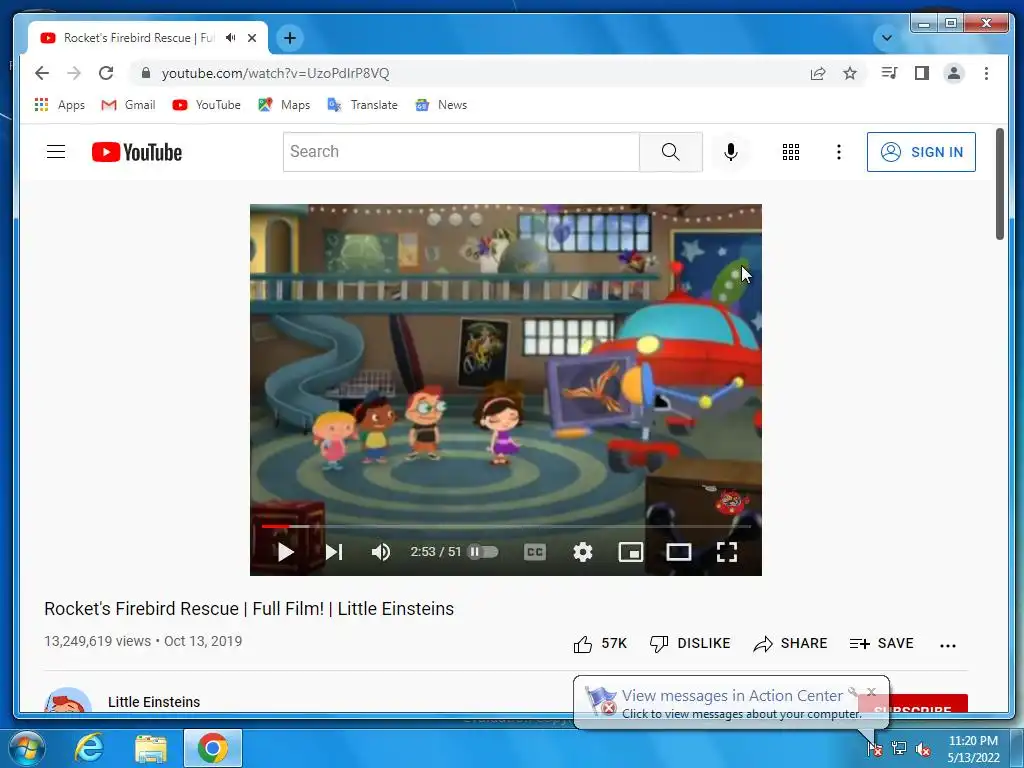Image resolution: width=1024 pixels, height=768 pixels.
Task: Reload the current page
Action: tap(106, 73)
